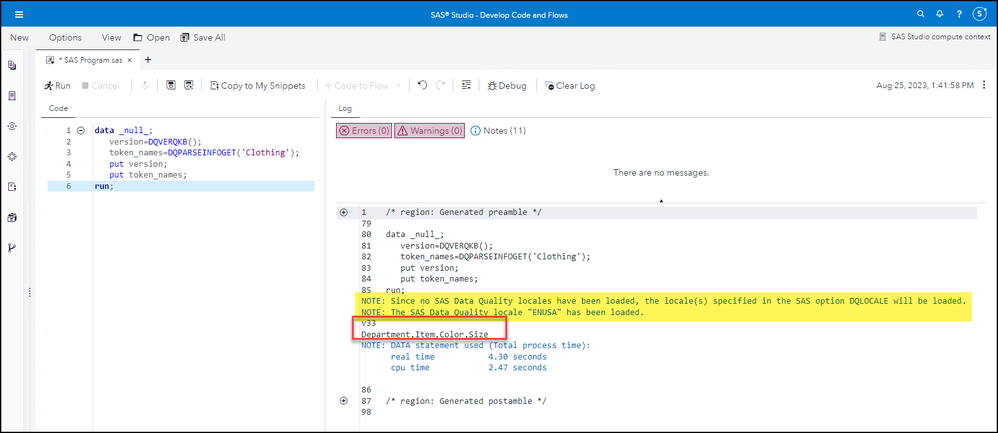
Task: Open the New menu
Action: 19,38
